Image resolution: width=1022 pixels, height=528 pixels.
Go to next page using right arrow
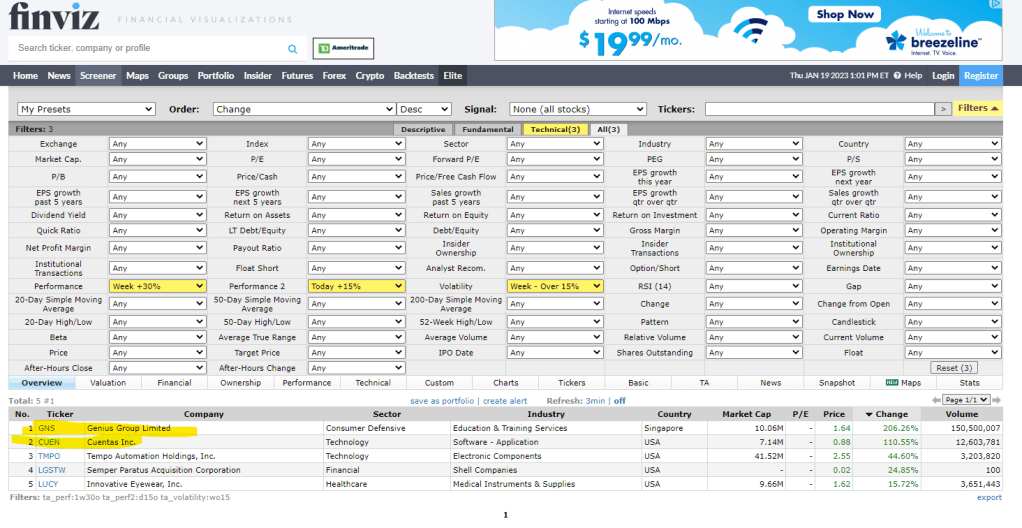[998, 399]
